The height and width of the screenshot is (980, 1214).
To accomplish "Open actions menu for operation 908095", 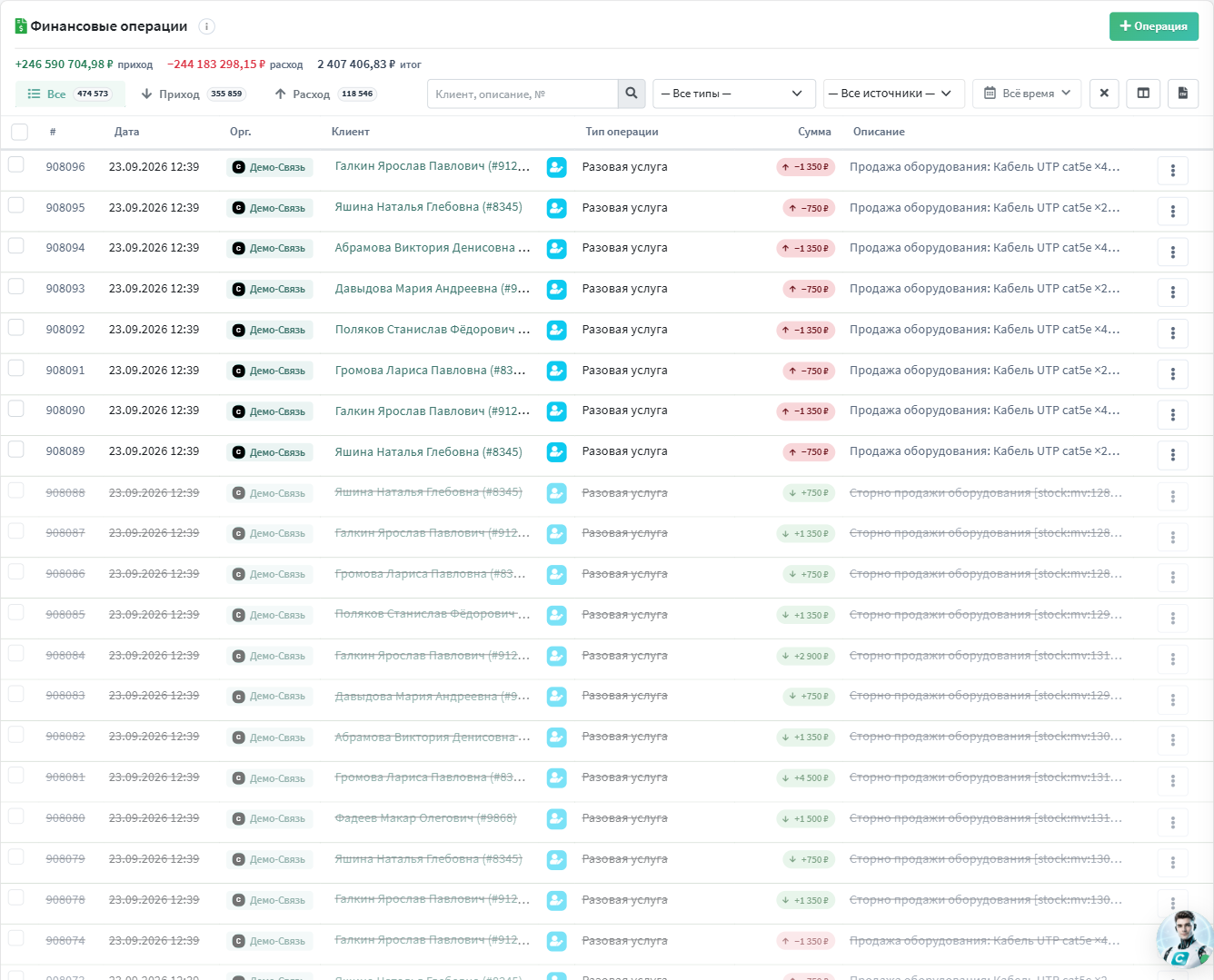I will [x=1173, y=212].
